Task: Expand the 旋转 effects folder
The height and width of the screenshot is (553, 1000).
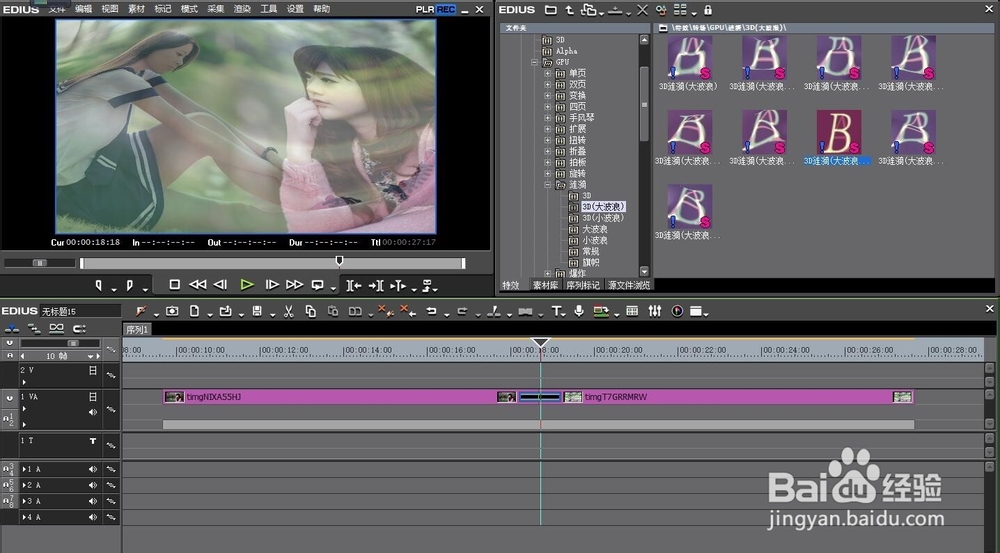Action: click(547, 173)
